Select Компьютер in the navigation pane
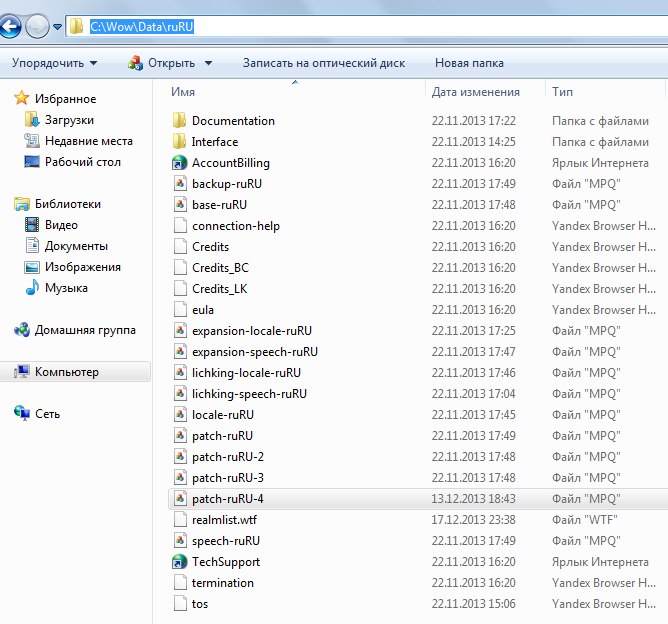This screenshot has height=624, width=668. coord(67,372)
